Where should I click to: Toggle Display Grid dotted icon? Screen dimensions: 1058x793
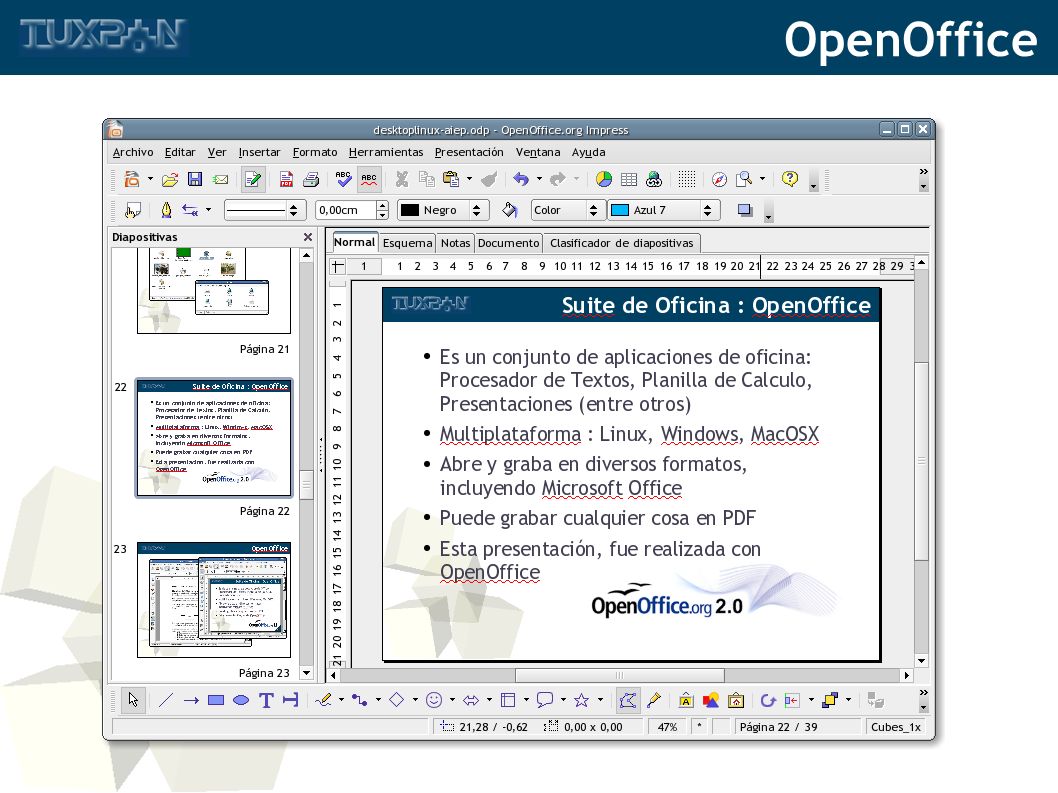pyautogui.click(x=687, y=179)
